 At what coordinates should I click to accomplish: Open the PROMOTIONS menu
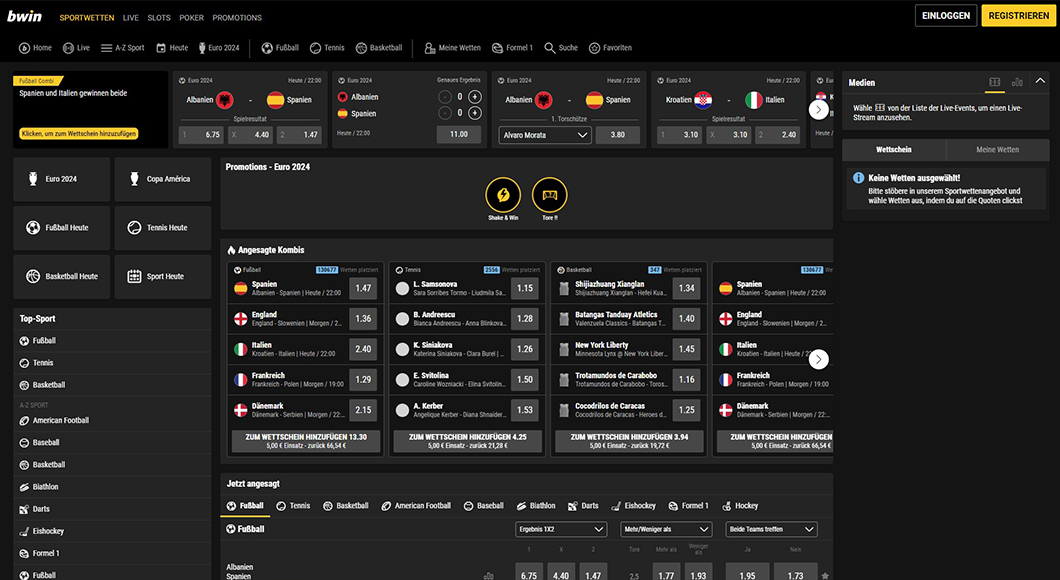[x=237, y=18]
